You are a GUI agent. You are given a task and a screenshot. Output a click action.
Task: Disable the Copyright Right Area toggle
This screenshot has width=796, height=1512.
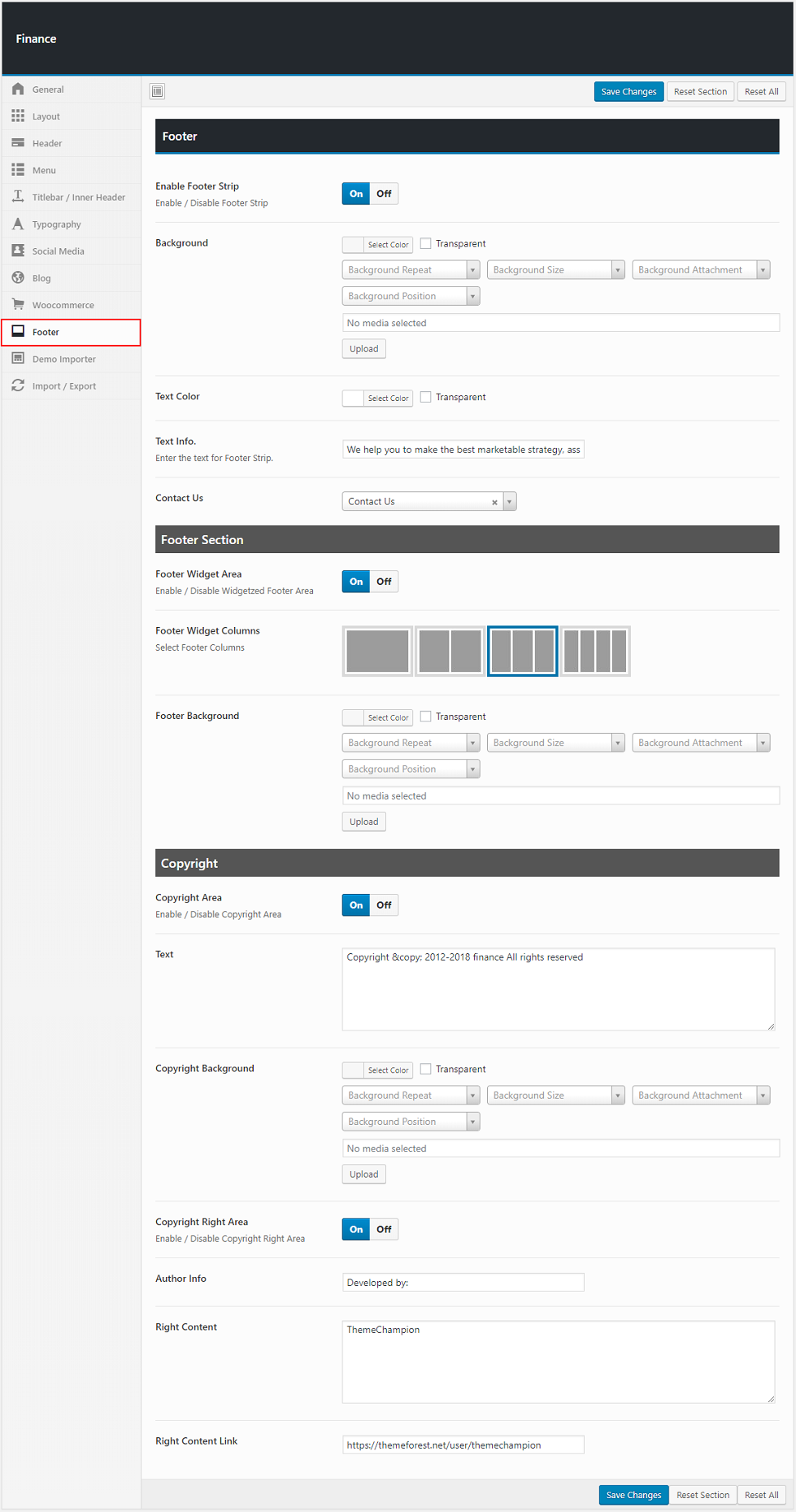coord(384,1229)
